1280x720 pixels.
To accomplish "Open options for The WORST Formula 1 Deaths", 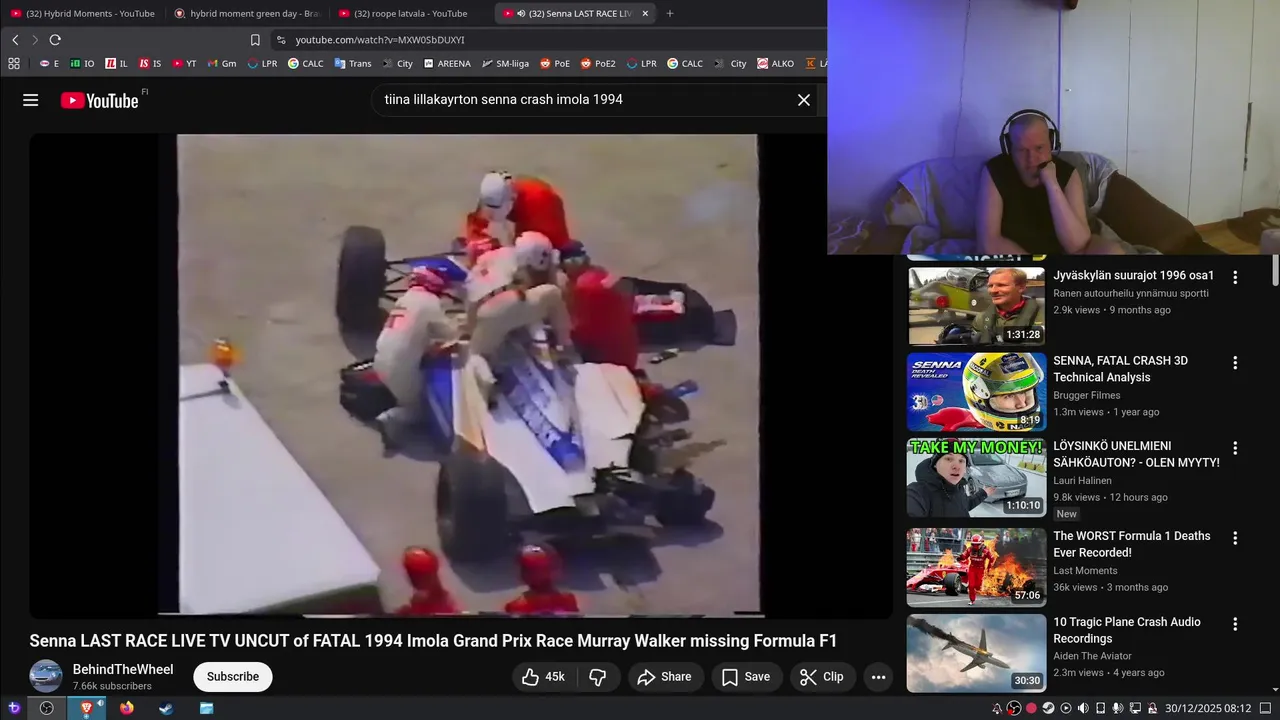I will [x=1235, y=538].
